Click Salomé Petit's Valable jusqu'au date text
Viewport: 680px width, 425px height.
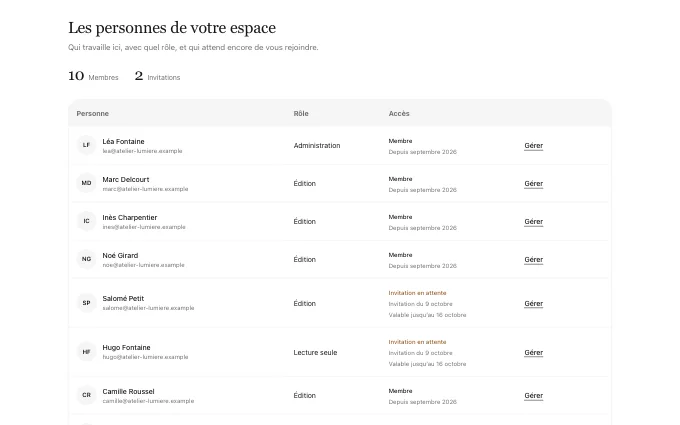pyautogui.click(x=427, y=315)
